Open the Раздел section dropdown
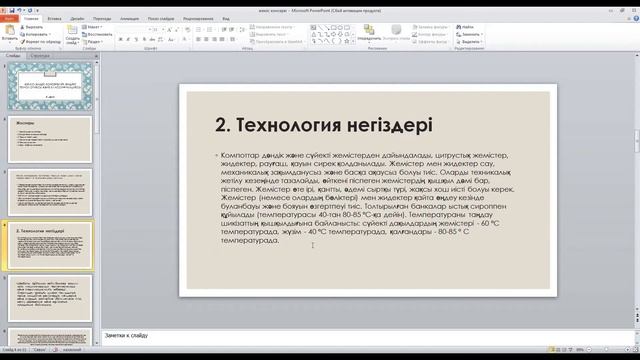The image size is (640, 360). coord(93,42)
